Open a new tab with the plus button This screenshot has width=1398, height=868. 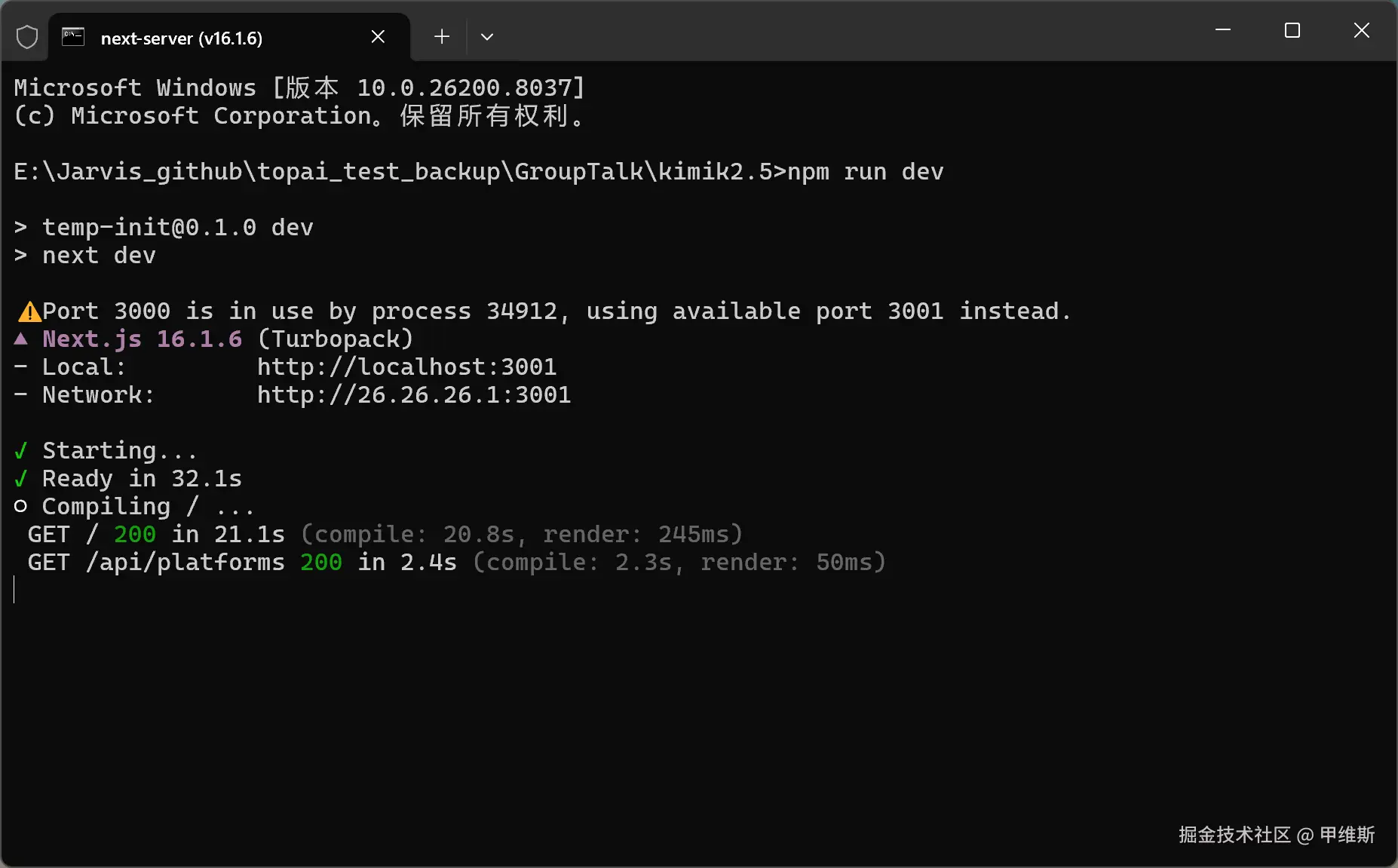[442, 36]
